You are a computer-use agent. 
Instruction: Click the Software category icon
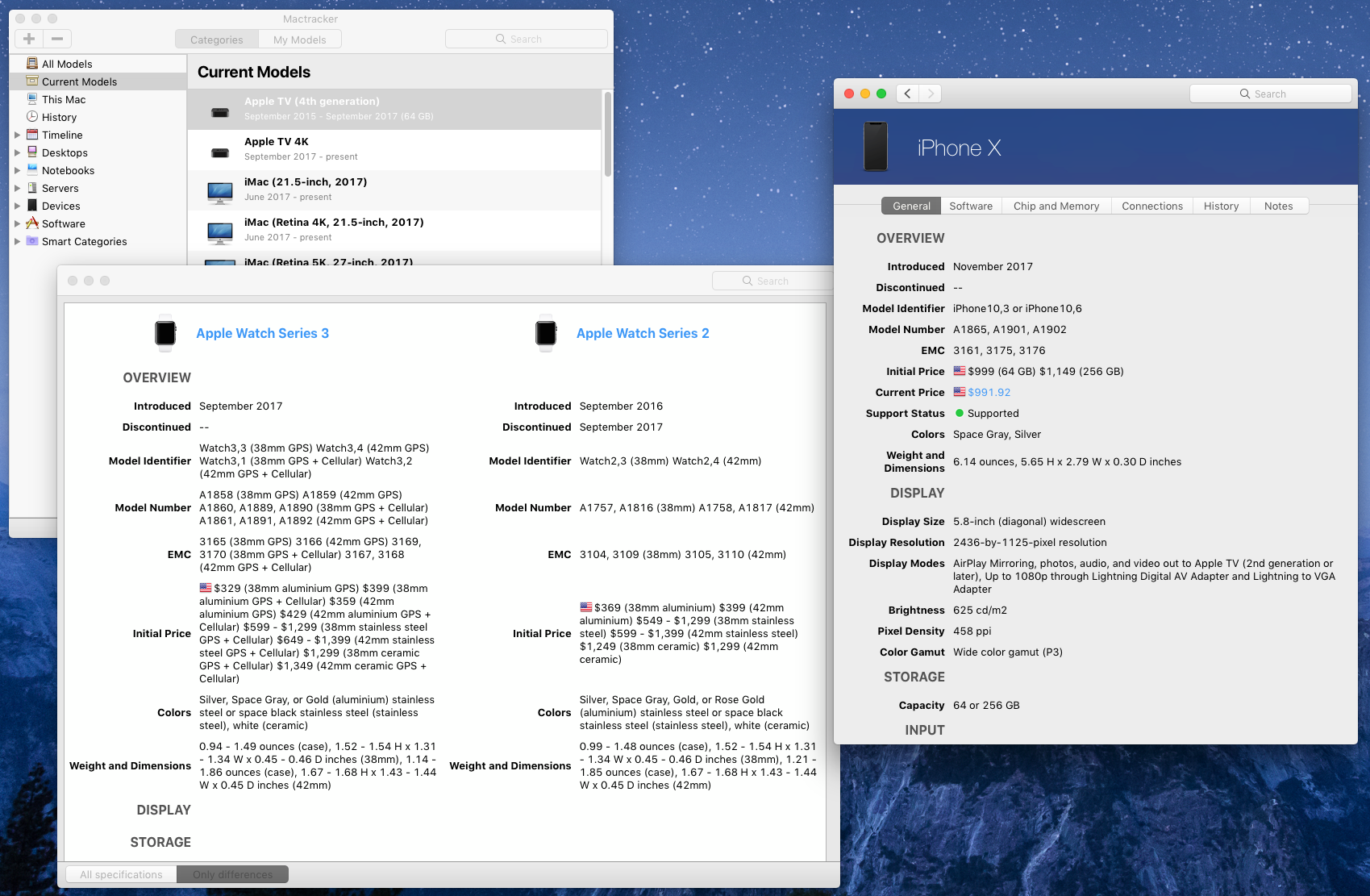pyautogui.click(x=32, y=223)
